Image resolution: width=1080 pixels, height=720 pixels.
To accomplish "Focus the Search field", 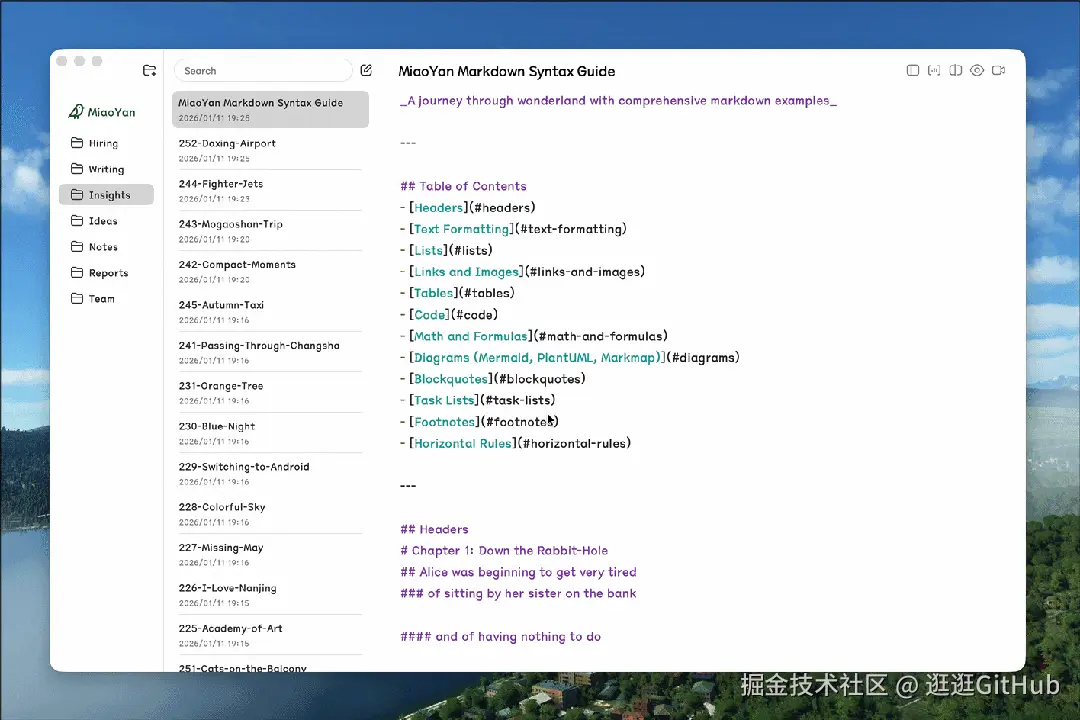I will click(263, 70).
